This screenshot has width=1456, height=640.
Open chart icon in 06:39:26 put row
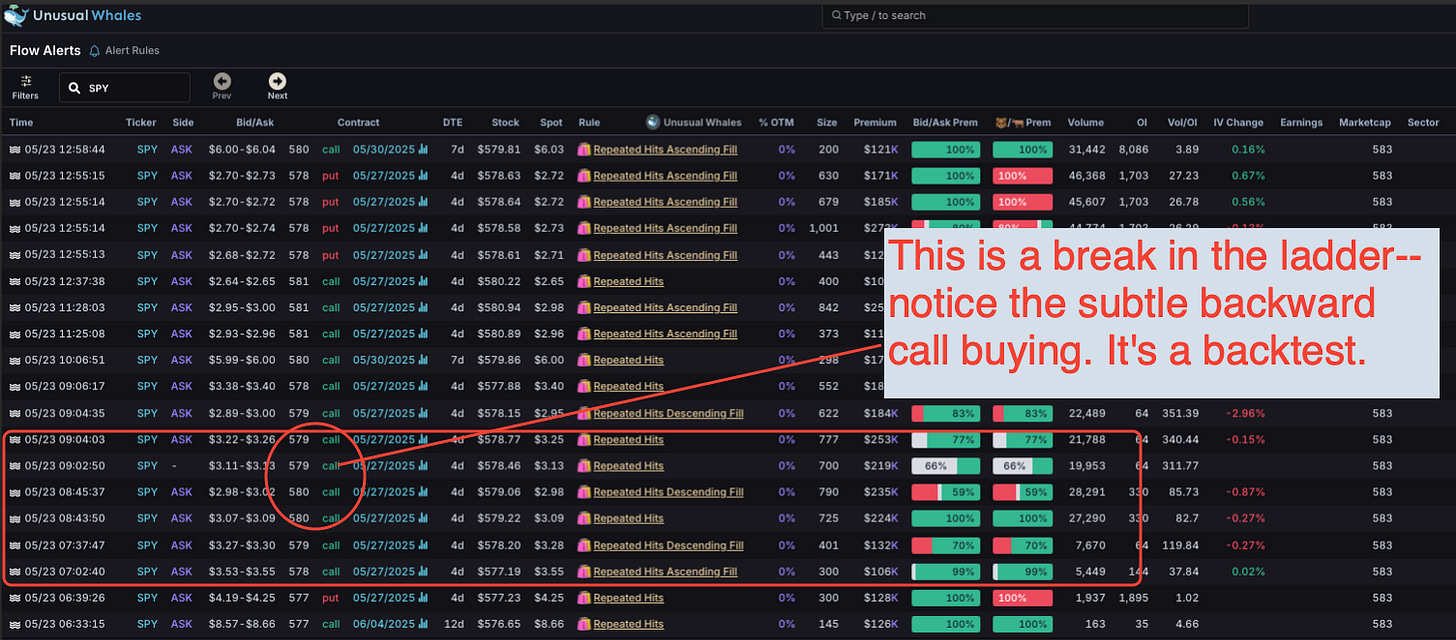click(x=423, y=598)
